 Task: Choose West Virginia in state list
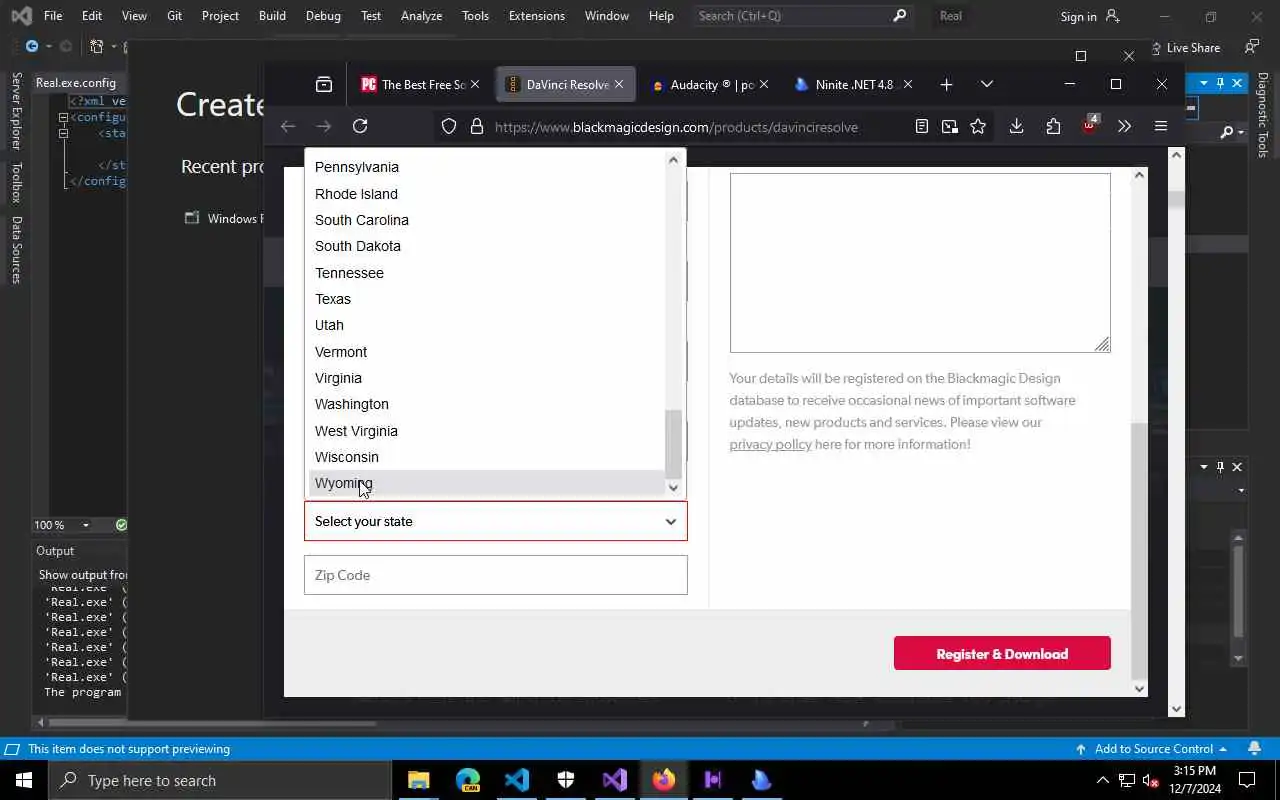pyautogui.click(x=486, y=431)
